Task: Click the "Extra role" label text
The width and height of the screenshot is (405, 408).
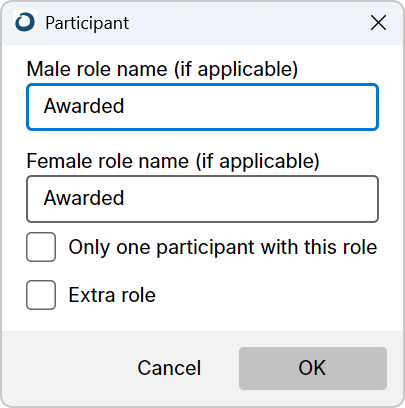Action: tap(112, 295)
